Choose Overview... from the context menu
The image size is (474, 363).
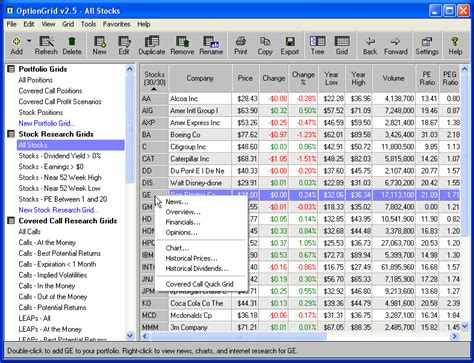coord(201,212)
